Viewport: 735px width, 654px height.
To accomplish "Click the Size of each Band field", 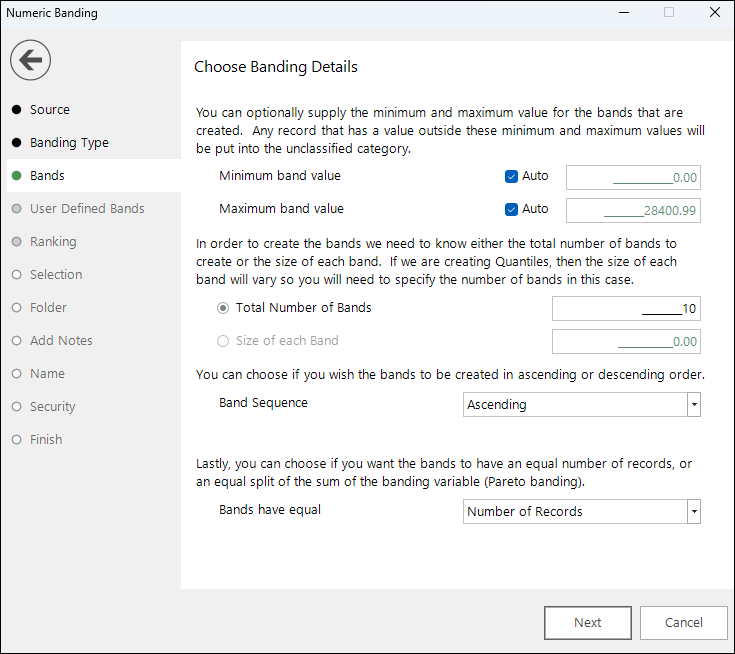I will (x=626, y=341).
